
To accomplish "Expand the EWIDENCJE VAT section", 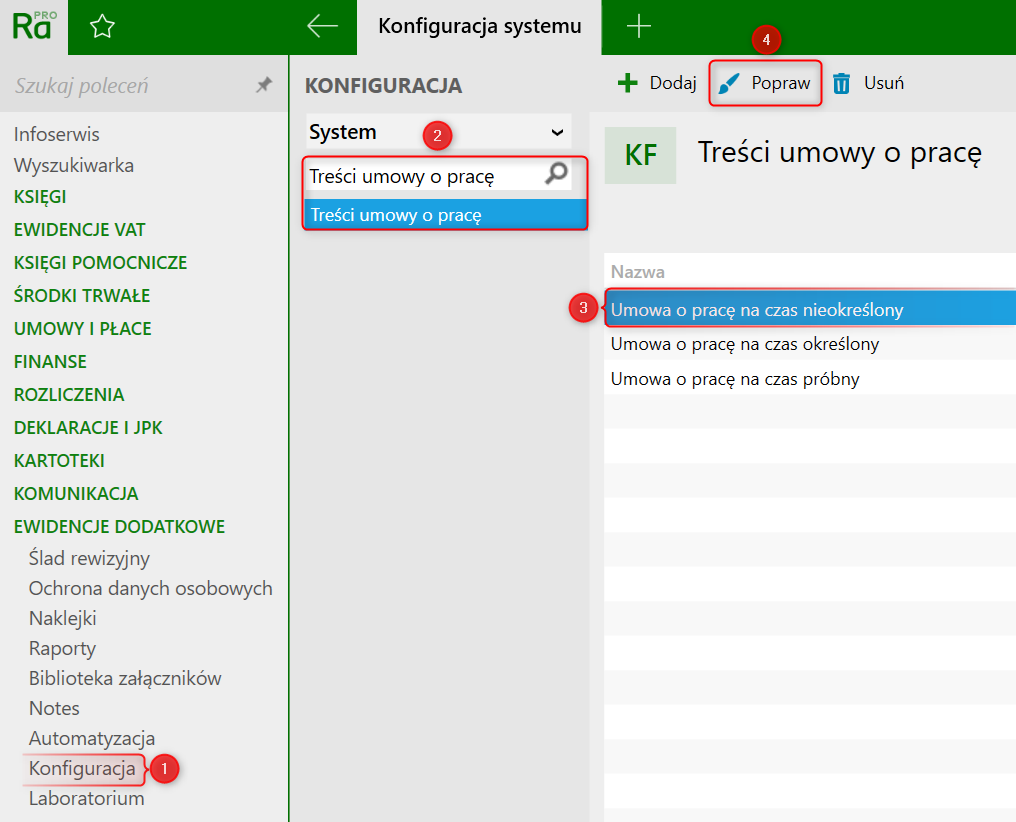I will 80,230.
